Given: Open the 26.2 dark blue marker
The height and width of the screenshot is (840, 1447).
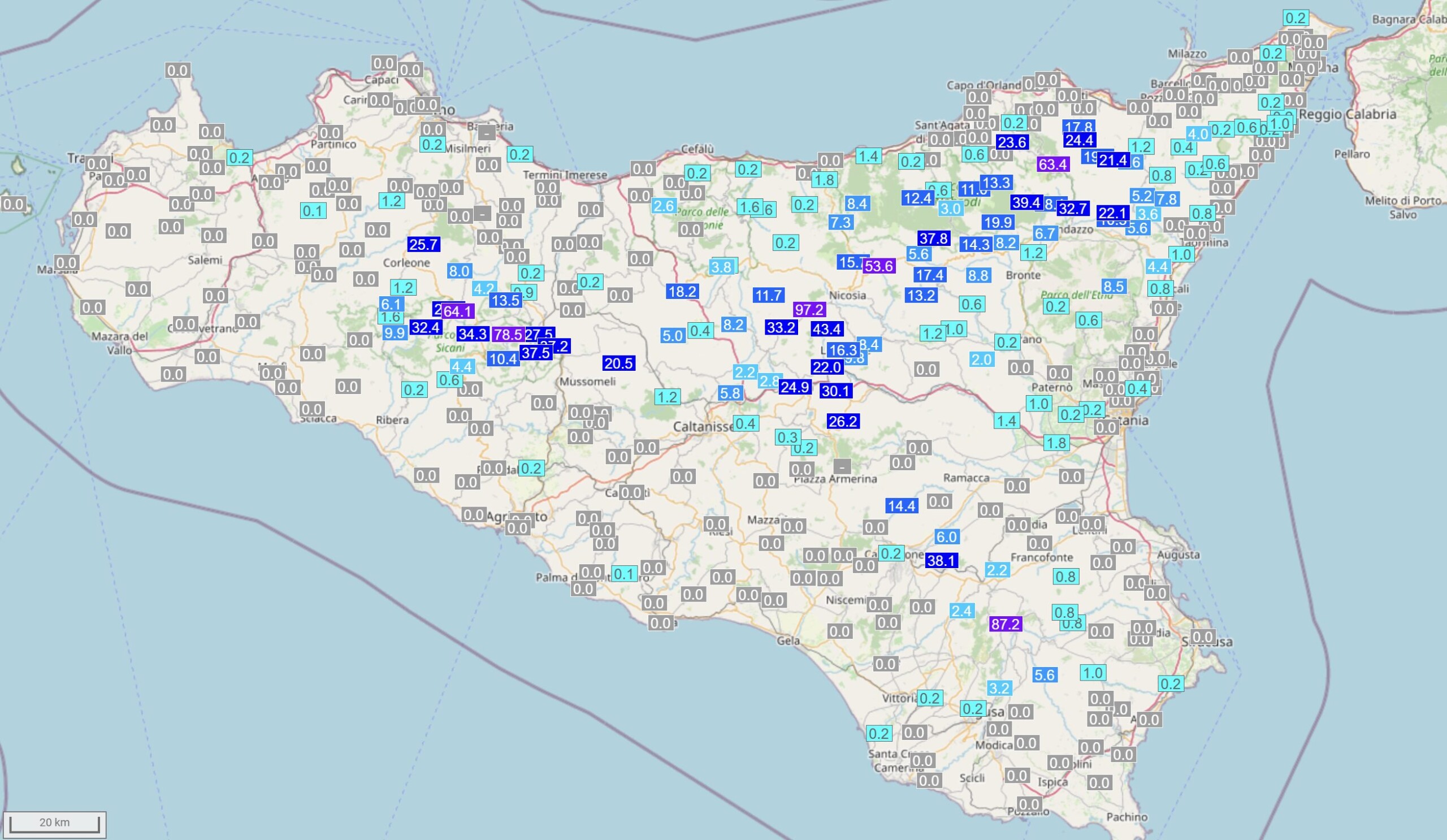Looking at the screenshot, I should tap(842, 422).
